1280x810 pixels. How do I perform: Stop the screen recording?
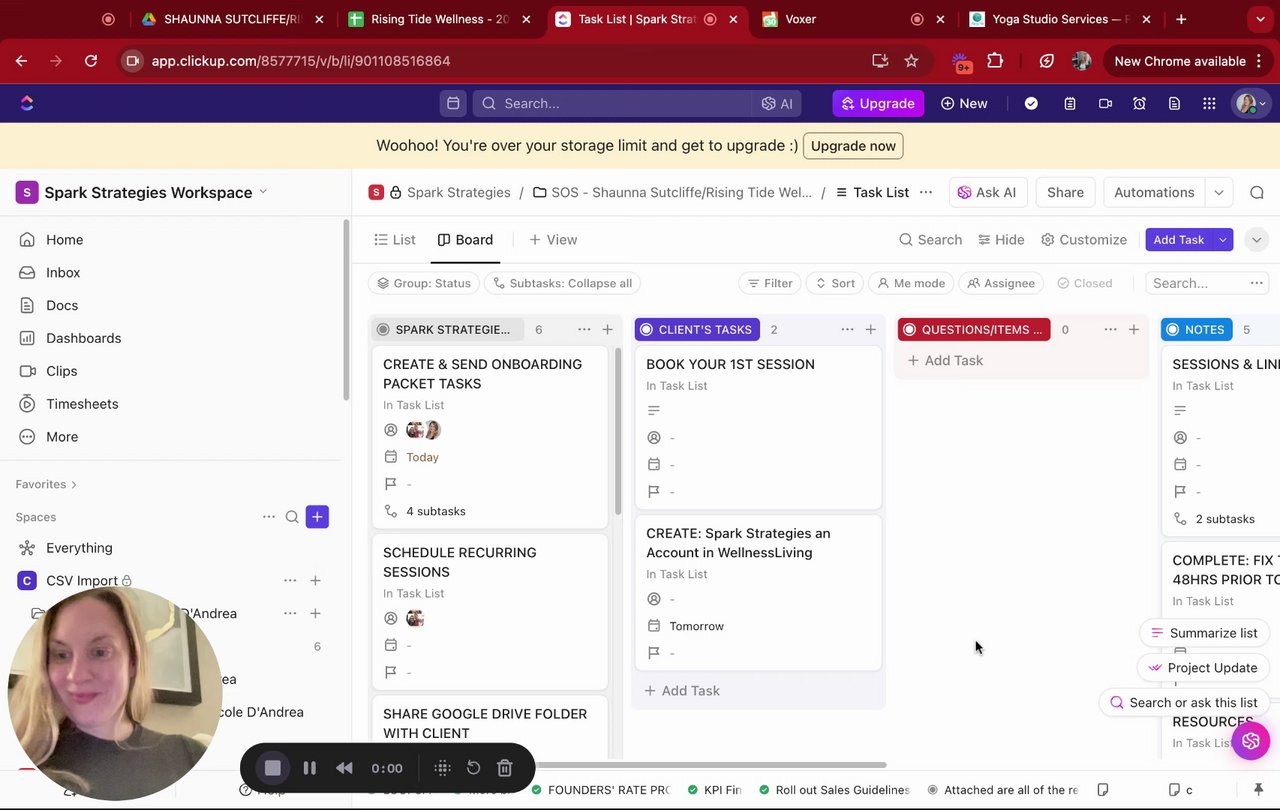tap(272, 768)
